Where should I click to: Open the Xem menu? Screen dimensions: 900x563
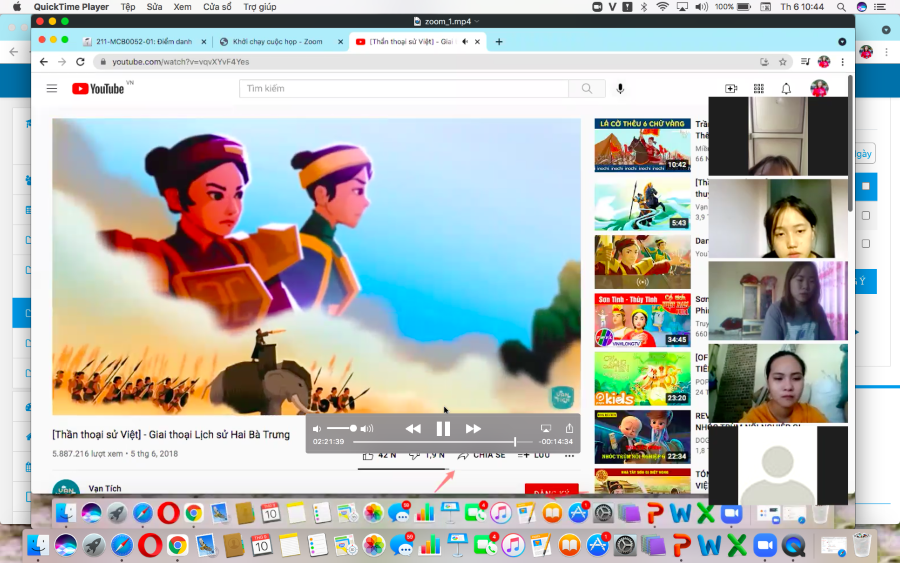[183, 7]
